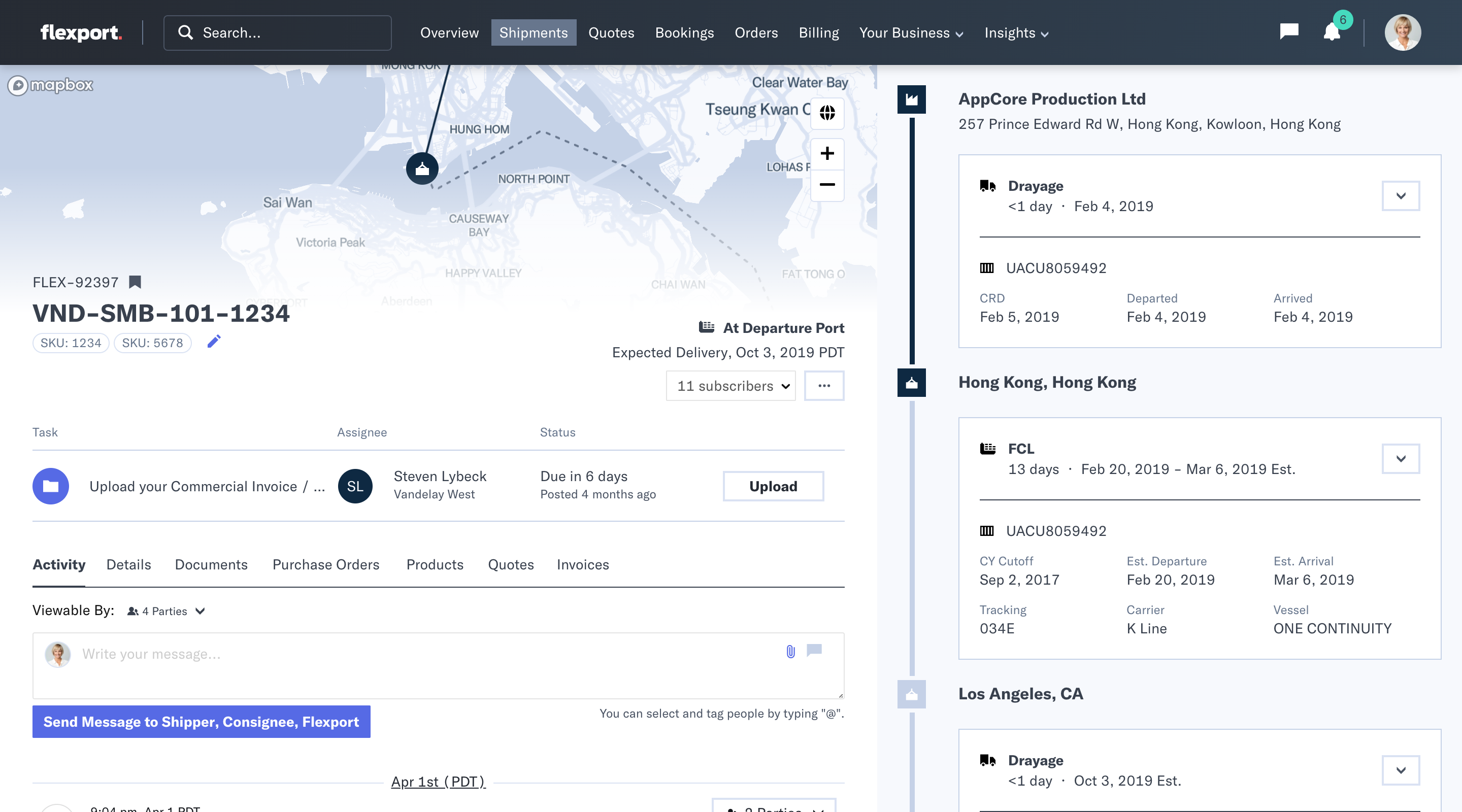Click the map globe view icon

click(827, 112)
